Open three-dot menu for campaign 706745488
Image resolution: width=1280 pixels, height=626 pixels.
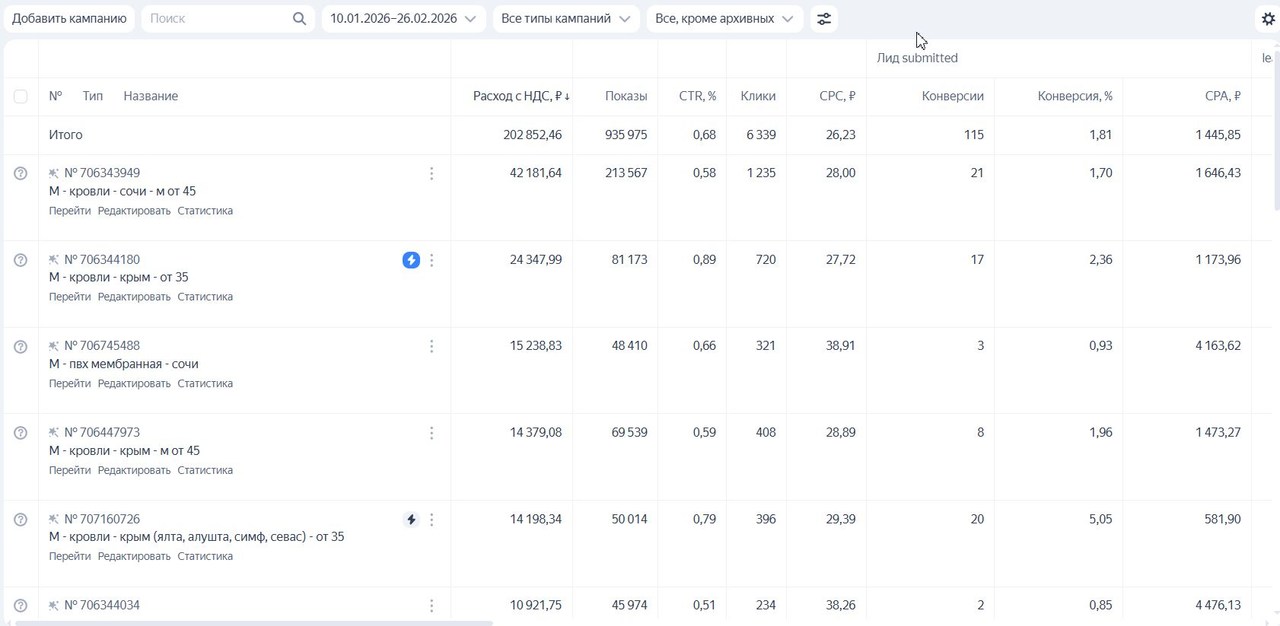pyautogui.click(x=431, y=347)
